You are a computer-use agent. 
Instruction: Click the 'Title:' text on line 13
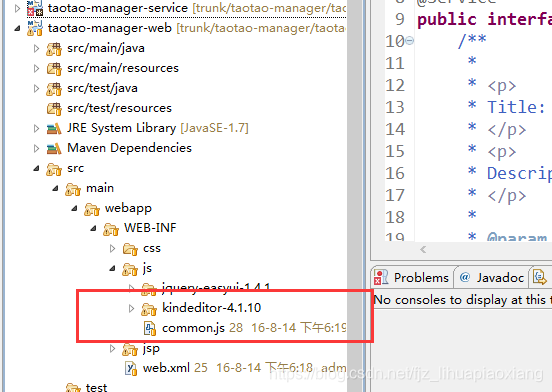pyautogui.click(x=516, y=107)
